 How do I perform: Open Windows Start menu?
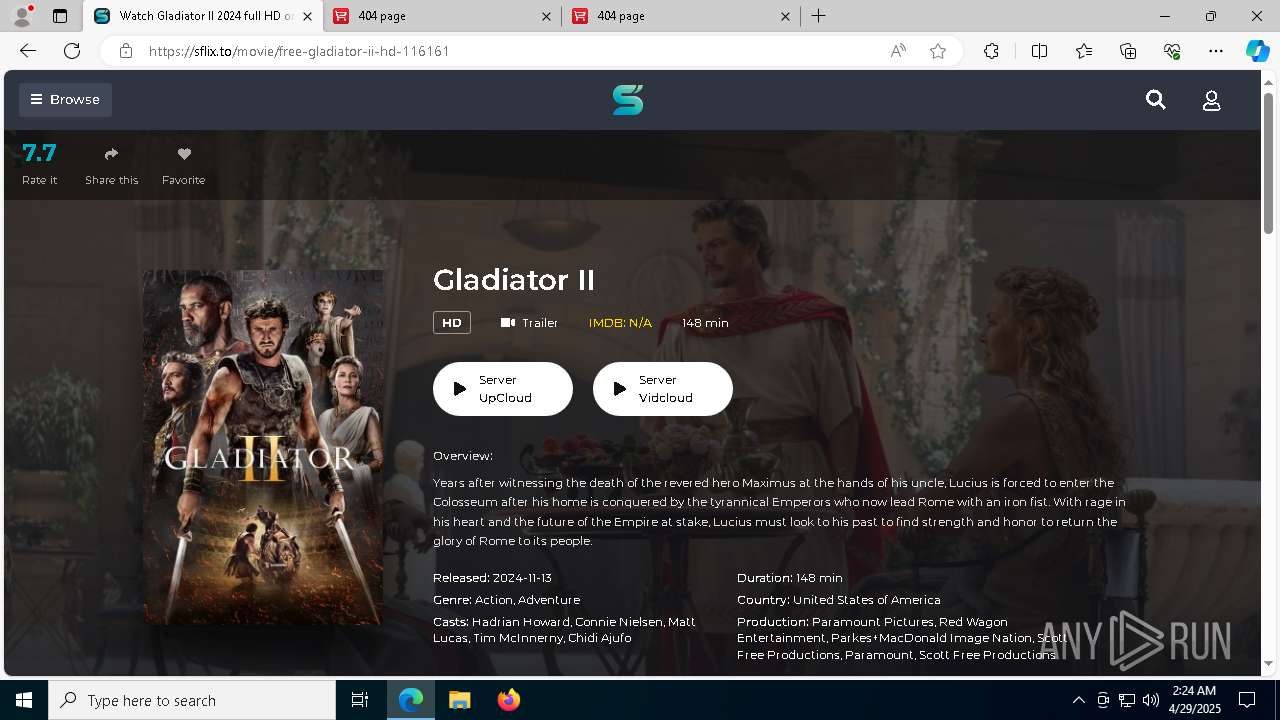(x=24, y=700)
